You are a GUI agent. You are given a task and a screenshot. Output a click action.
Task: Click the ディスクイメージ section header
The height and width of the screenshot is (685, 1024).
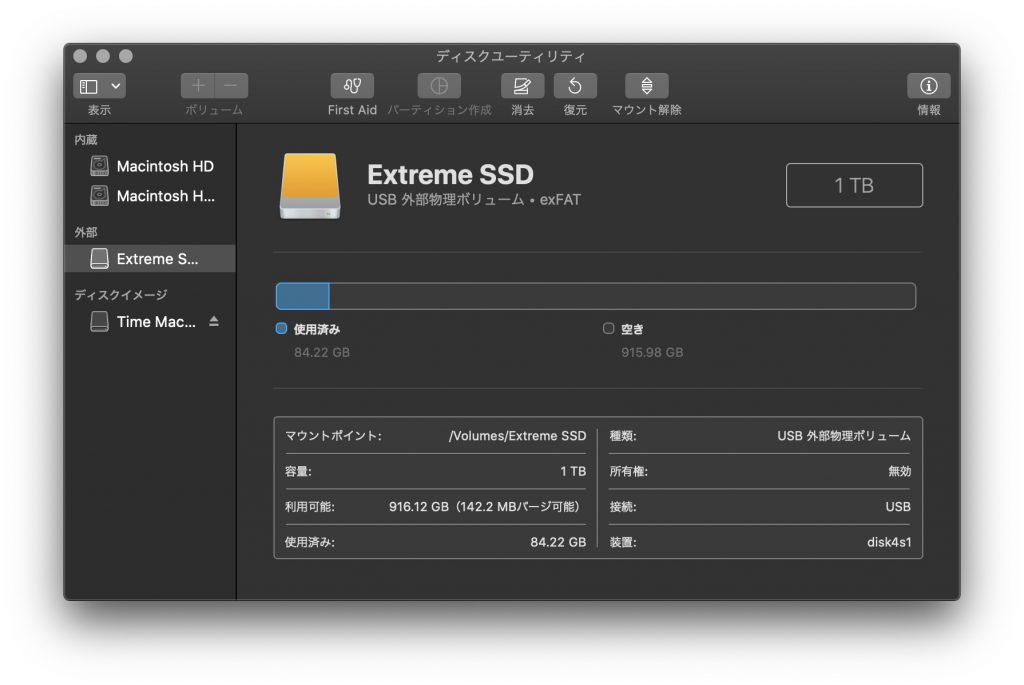[x=121, y=295]
